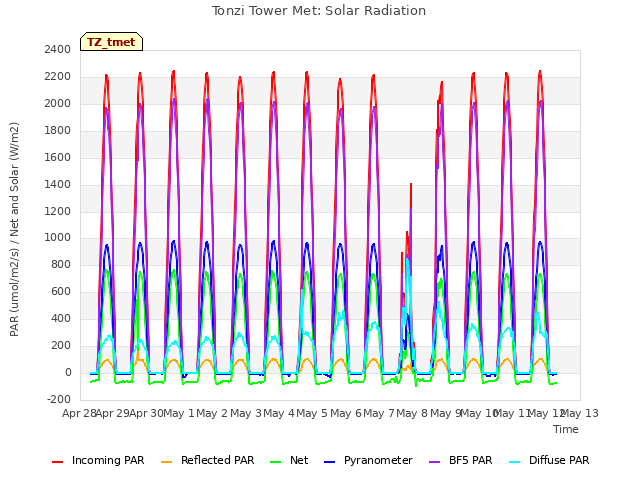Select the Reflected PAR legend label

click(x=218, y=460)
